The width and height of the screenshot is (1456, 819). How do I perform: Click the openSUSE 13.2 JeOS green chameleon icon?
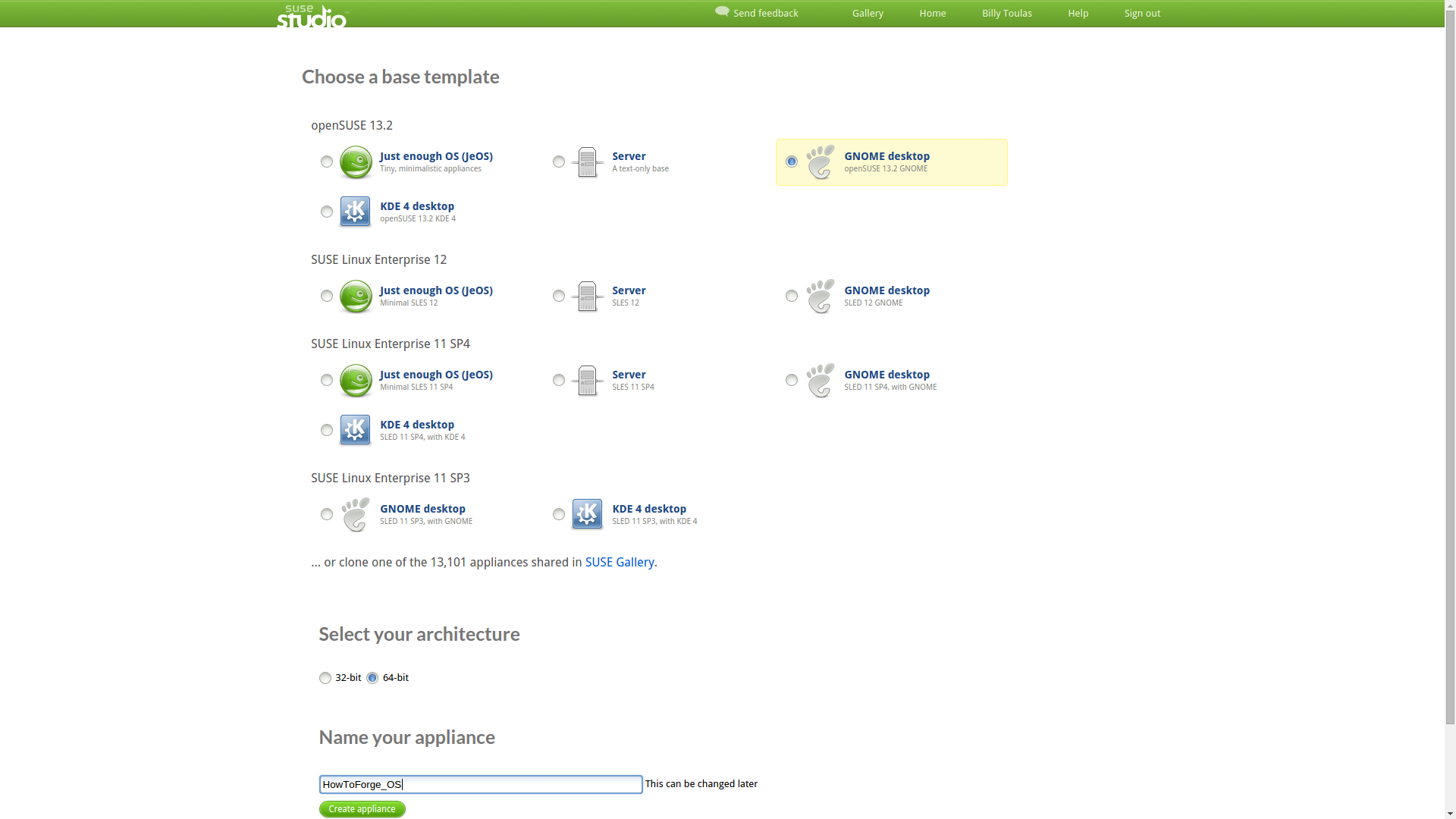pos(356,162)
